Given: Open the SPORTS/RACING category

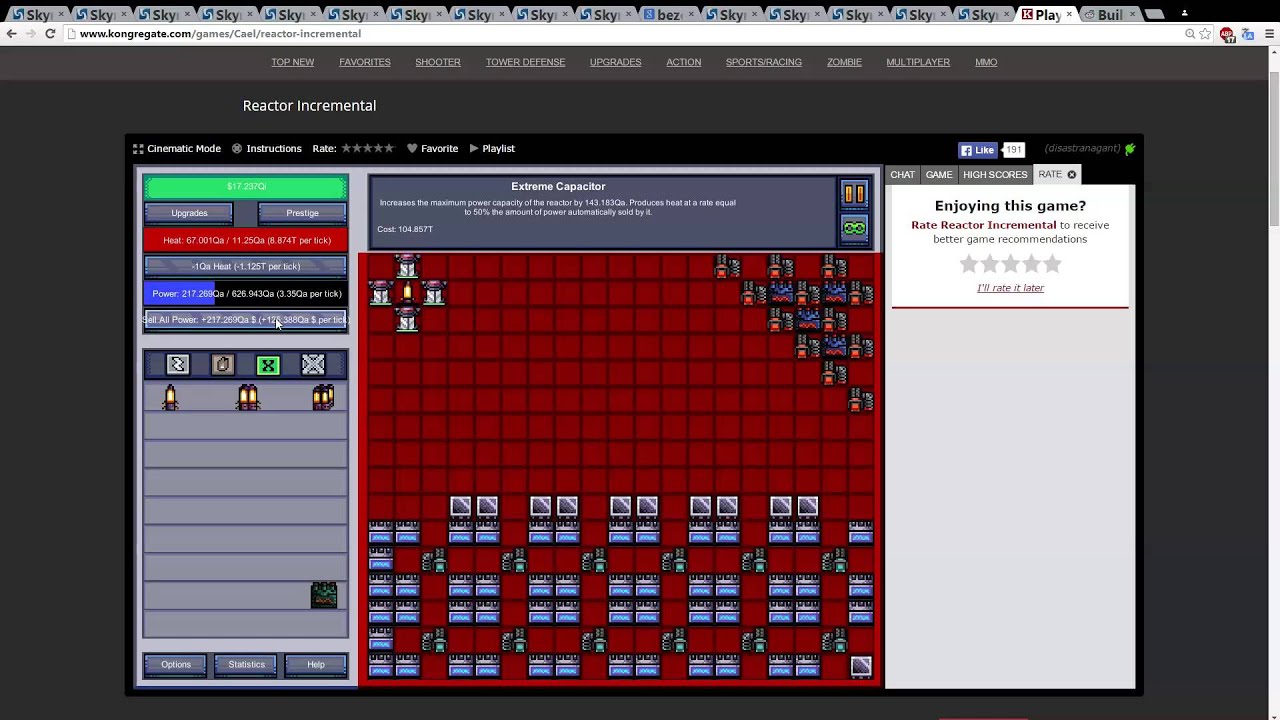Looking at the screenshot, I should [x=764, y=62].
